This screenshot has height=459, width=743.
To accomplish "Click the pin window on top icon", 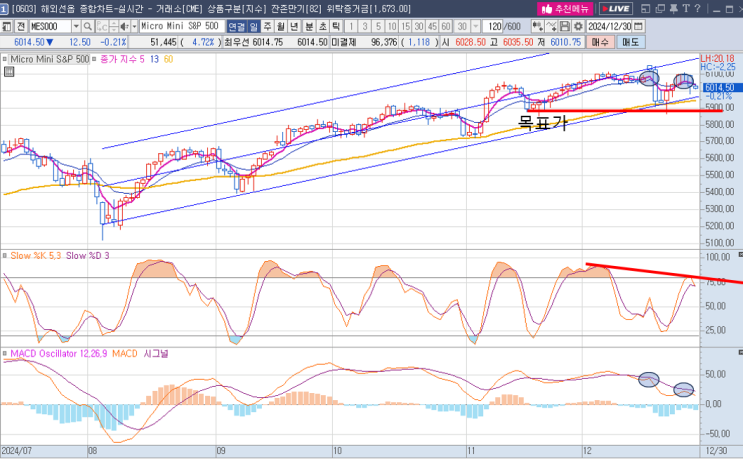I will coord(673,9).
